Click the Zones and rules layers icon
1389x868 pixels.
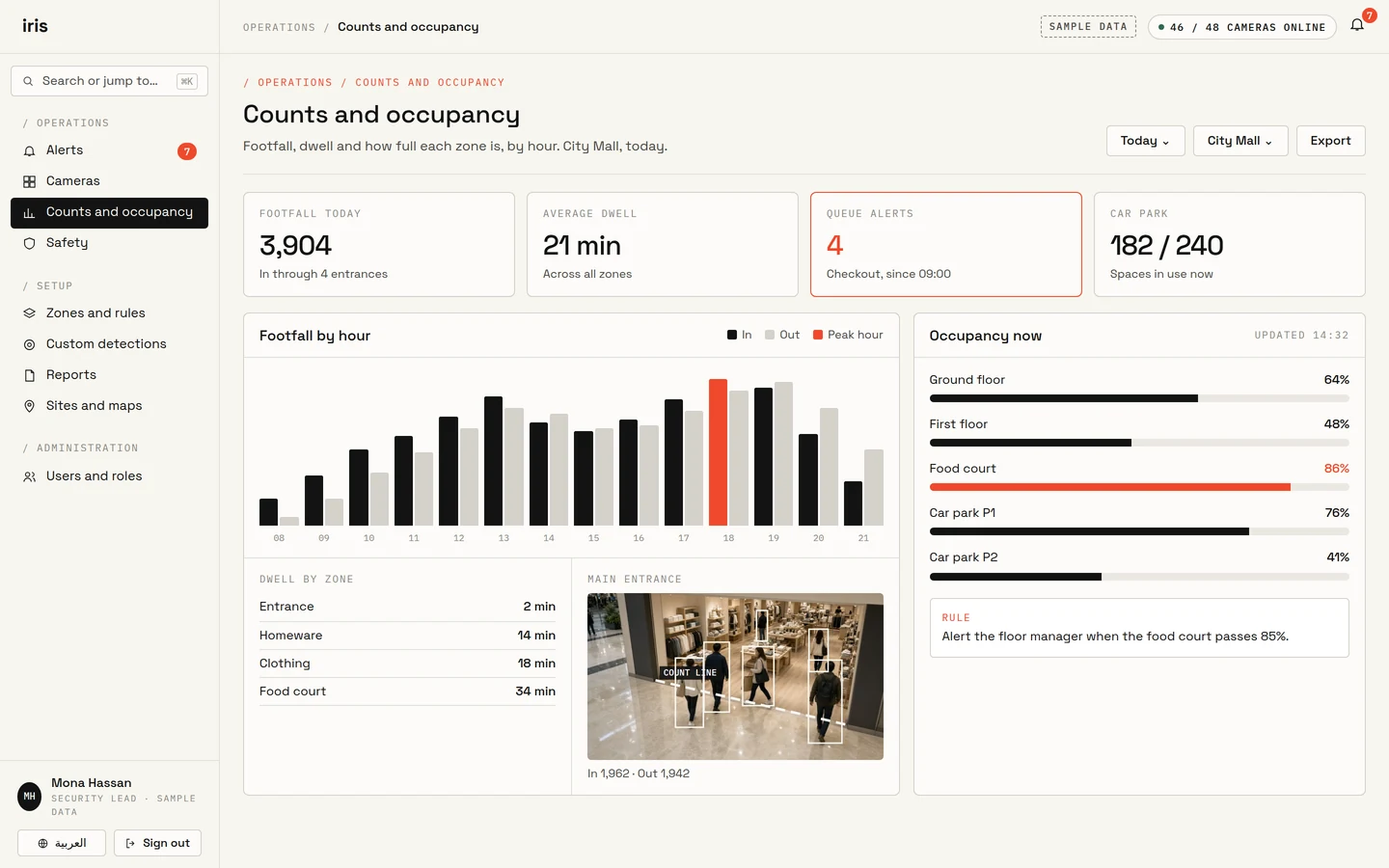29,313
